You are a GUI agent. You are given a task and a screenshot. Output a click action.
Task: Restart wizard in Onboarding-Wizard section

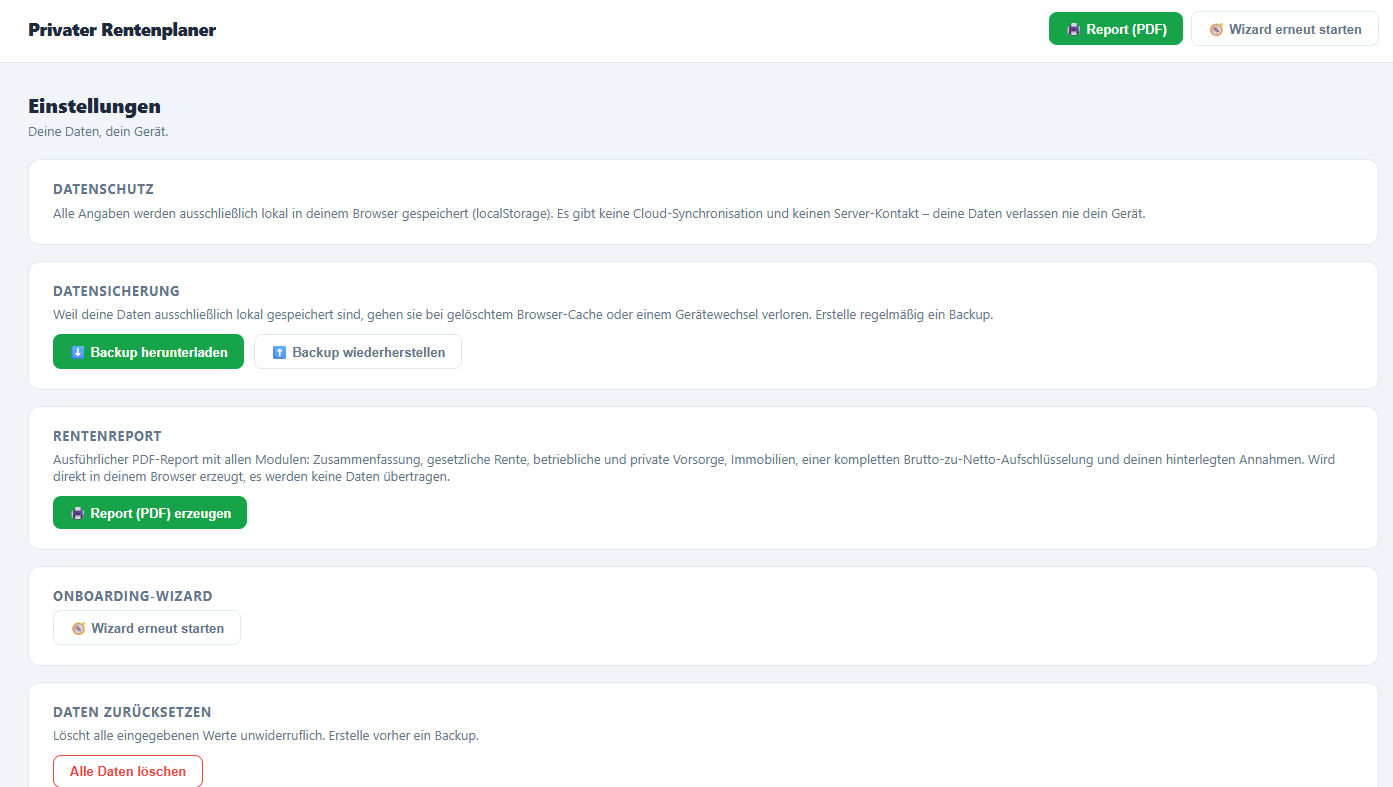click(147, 628)
